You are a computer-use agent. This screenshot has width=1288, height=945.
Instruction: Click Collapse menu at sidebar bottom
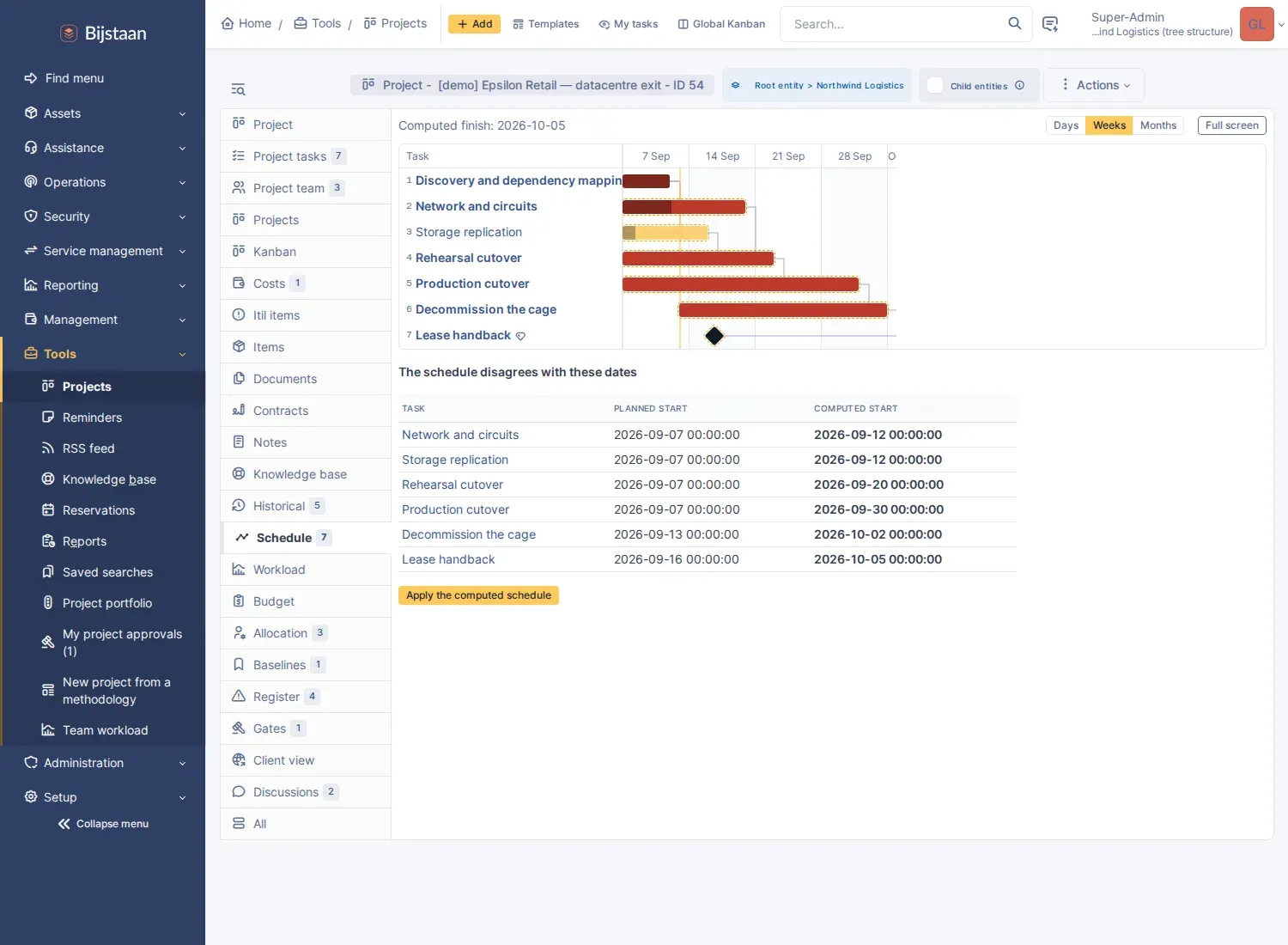coord(103,824)
